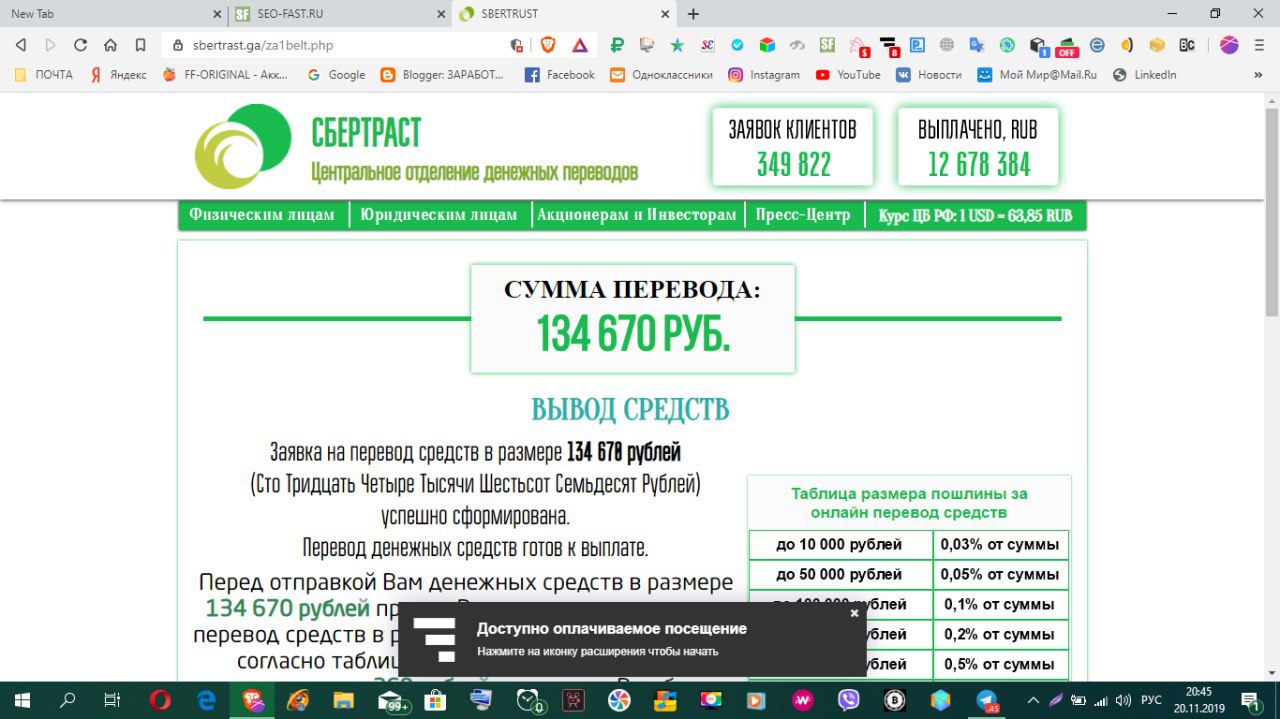Click the purple-pink profile avatar icon
The width and height of the screenshot is (1280, 719).
tap(1229, 45)
